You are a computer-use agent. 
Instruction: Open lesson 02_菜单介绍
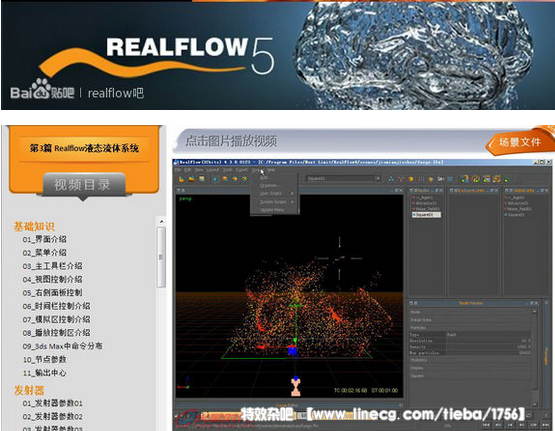pyautogui.click(x=45, y=252)
